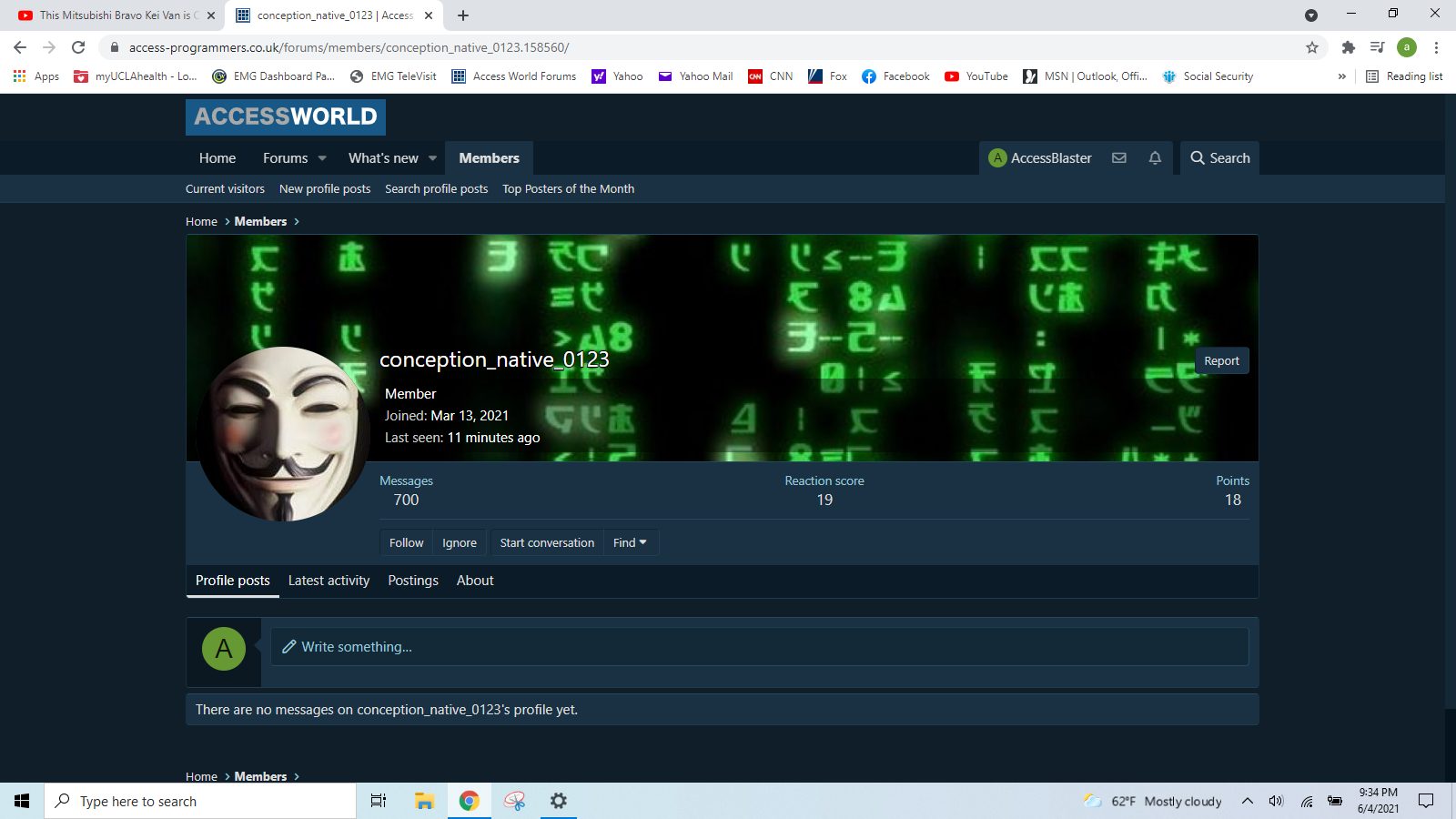Expand the Find dropdown
This screenshot has width=1456, height=819.
[630, 542]
